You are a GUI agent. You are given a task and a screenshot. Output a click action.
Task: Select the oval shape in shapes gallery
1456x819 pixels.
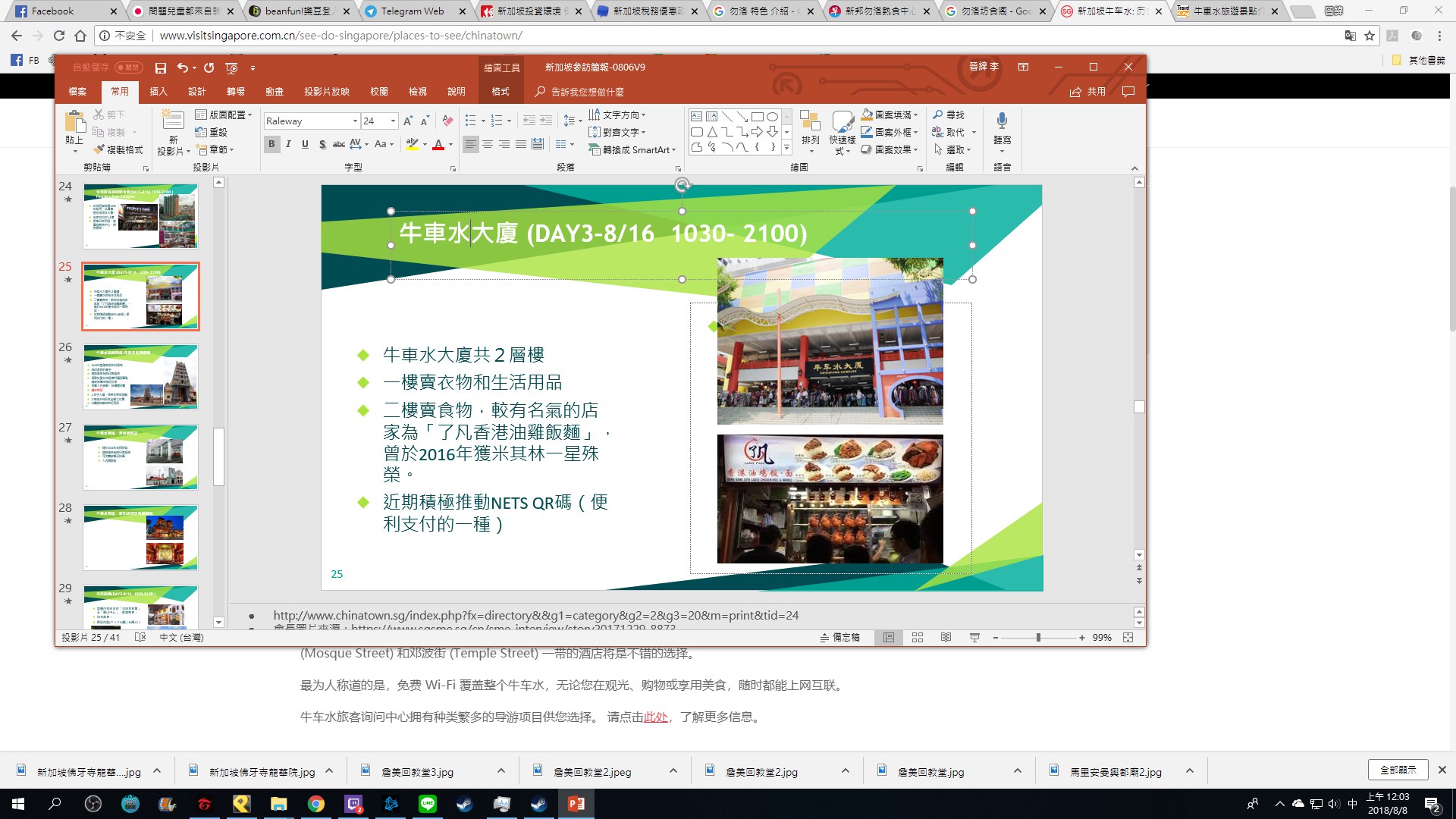pyautogui.click(x=772, y=117)
